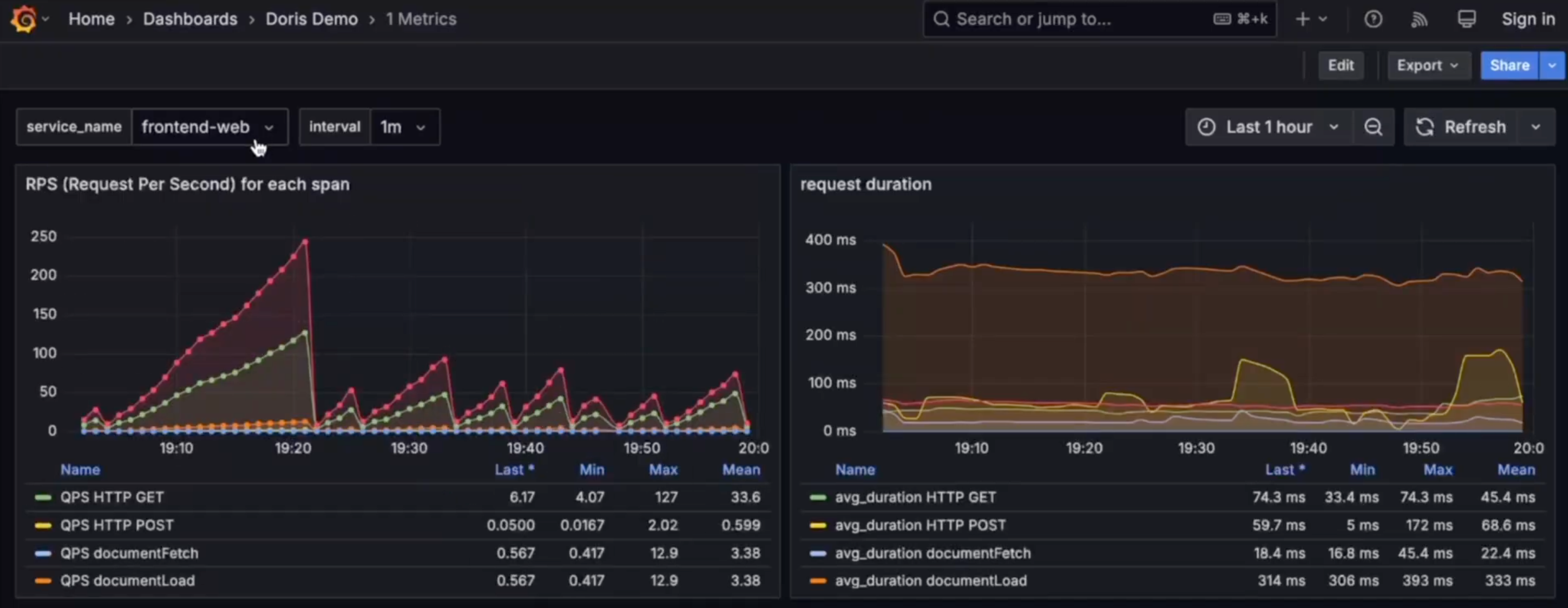Open the news feed RSS icon
Image resolution: width=1568 pixels, height=608 pixels.
pos(1419,19)
